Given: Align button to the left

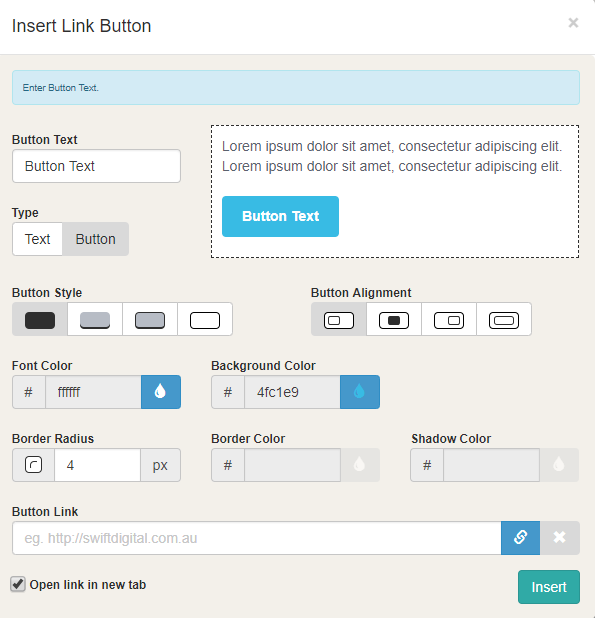Looking at the screenshot, I should (339, 319).
